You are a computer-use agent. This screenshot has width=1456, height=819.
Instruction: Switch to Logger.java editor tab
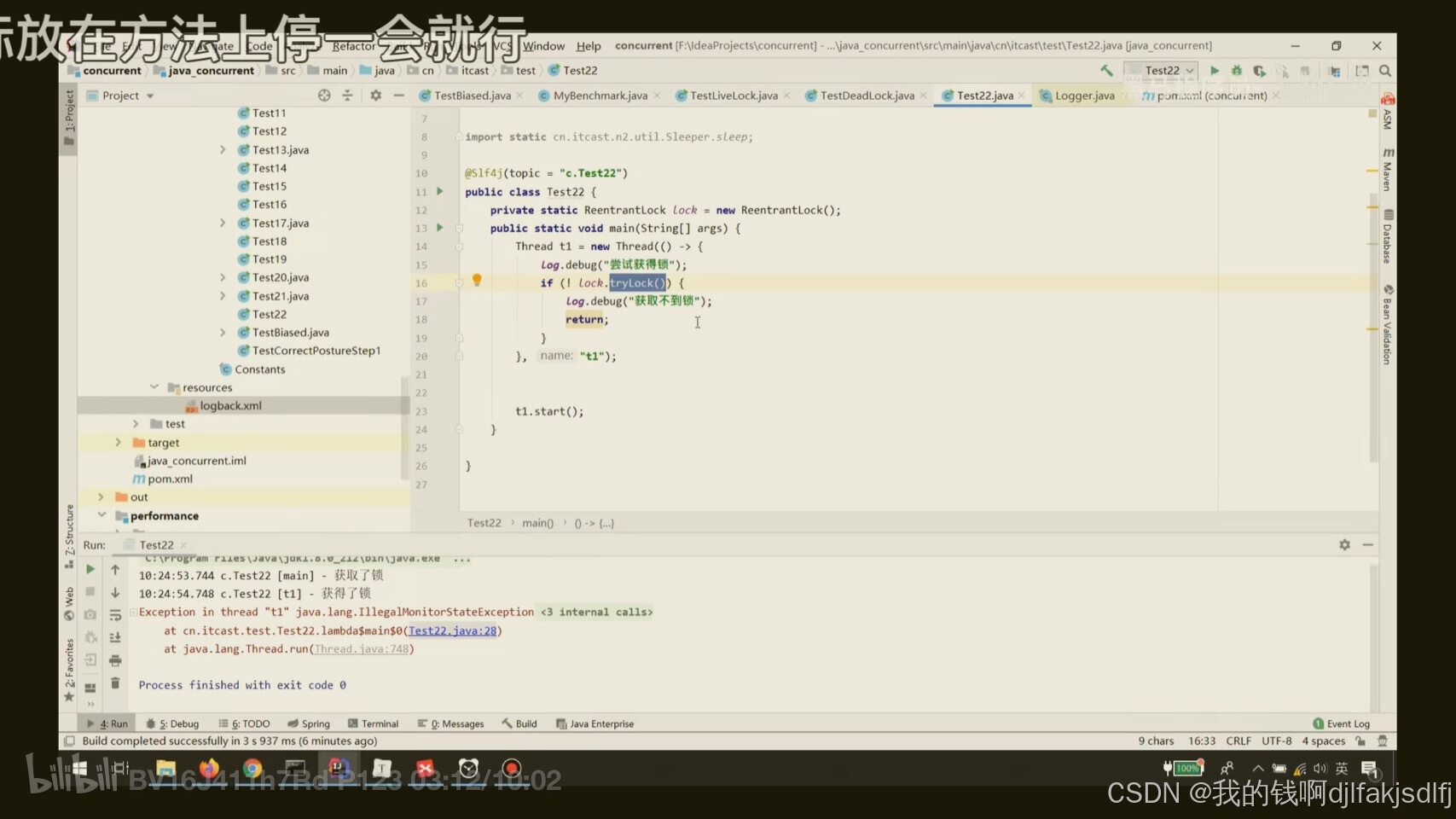coord(1084,96)
